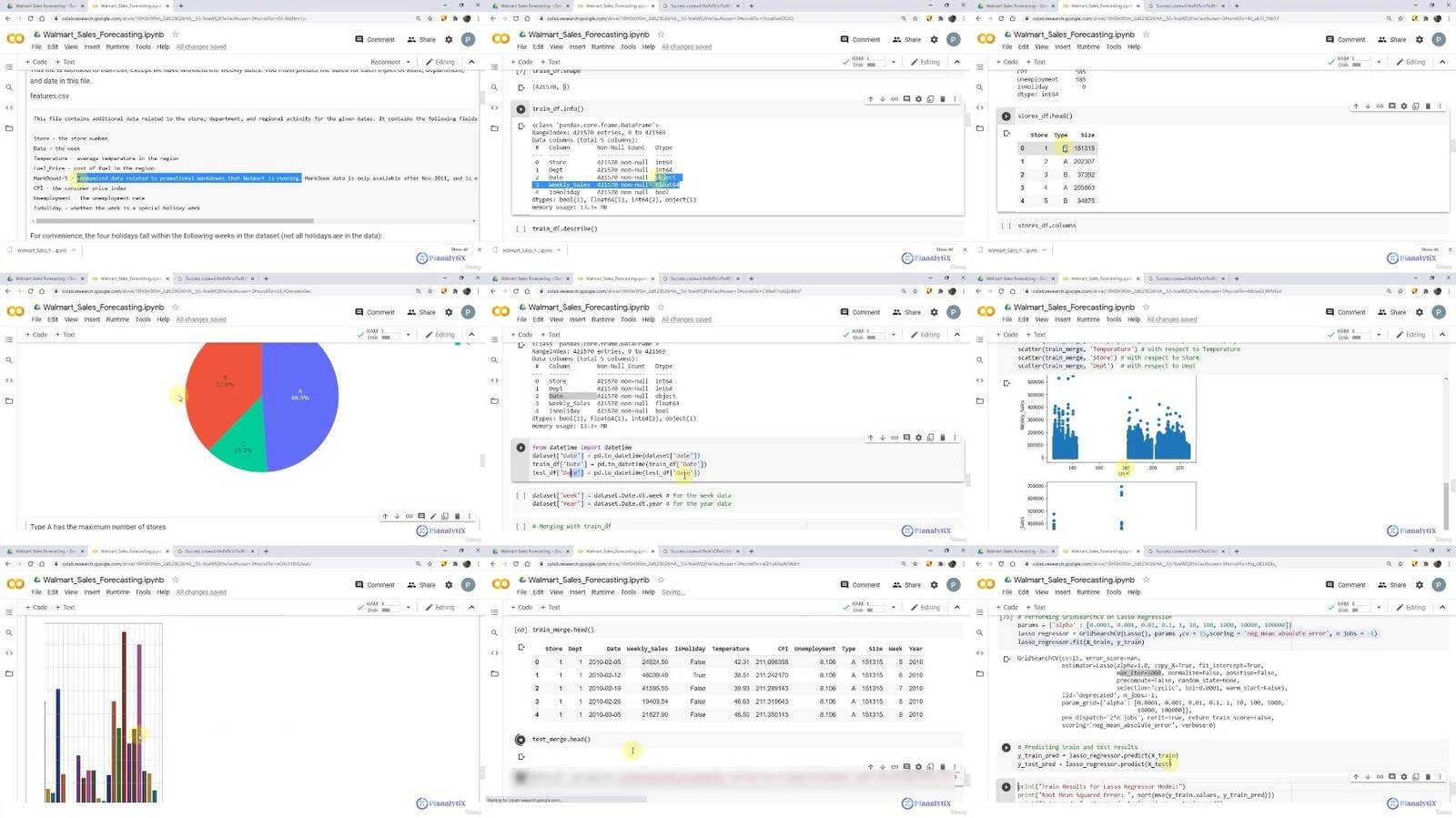
Task: Clear scatter plot output via output icon
Action: tap(1006, 383)
